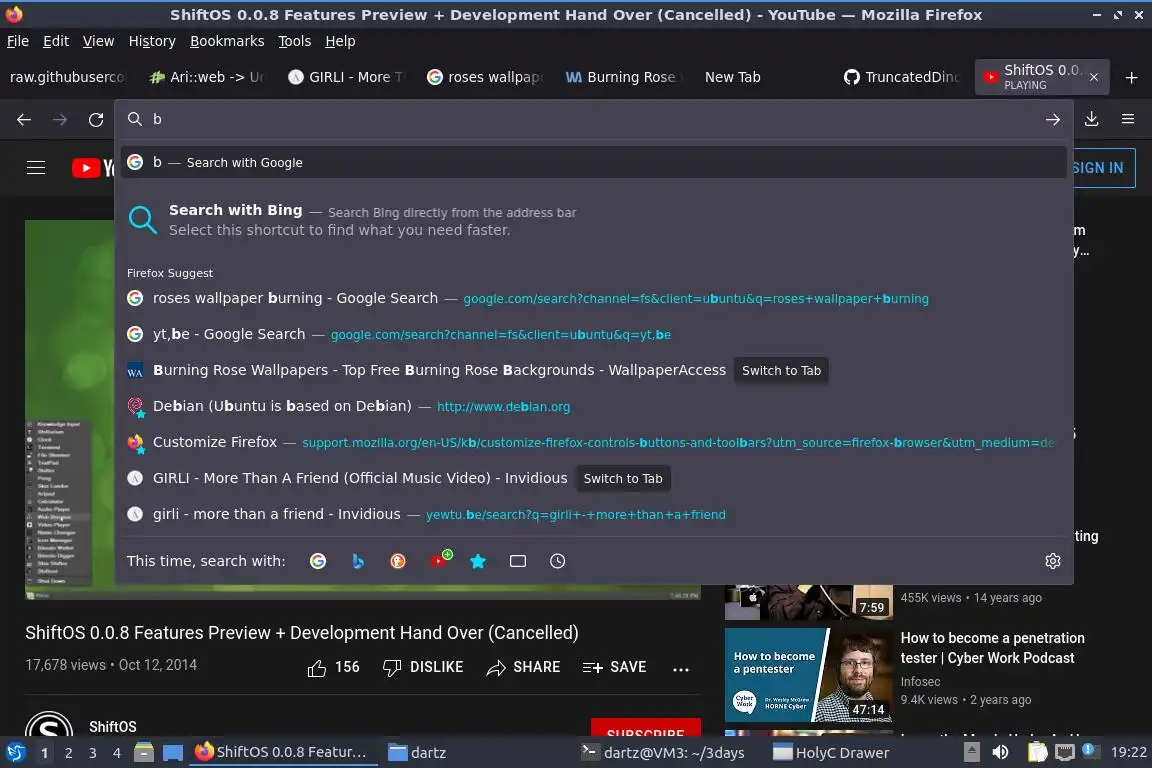Image resolution: width=1152 pixels, height=768 pixels.
Task: Open 'How to become a penetration tester' title
Action: tap(993, 647)
